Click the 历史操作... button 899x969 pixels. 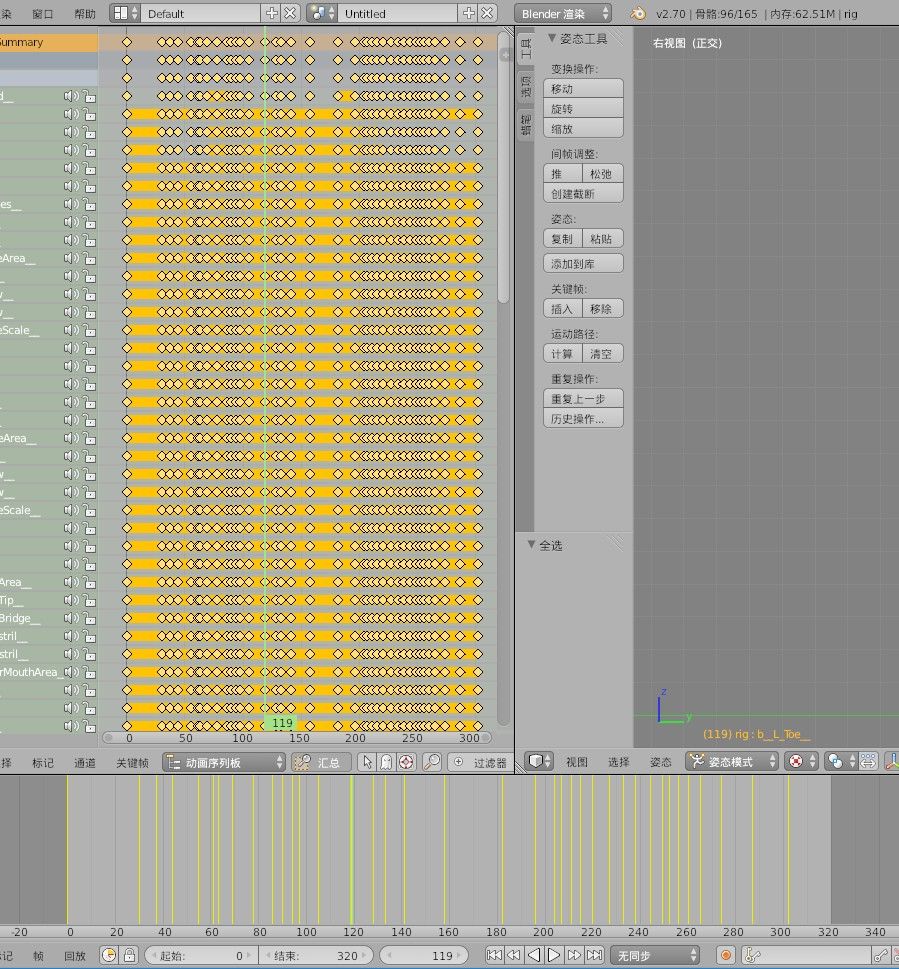583,418
